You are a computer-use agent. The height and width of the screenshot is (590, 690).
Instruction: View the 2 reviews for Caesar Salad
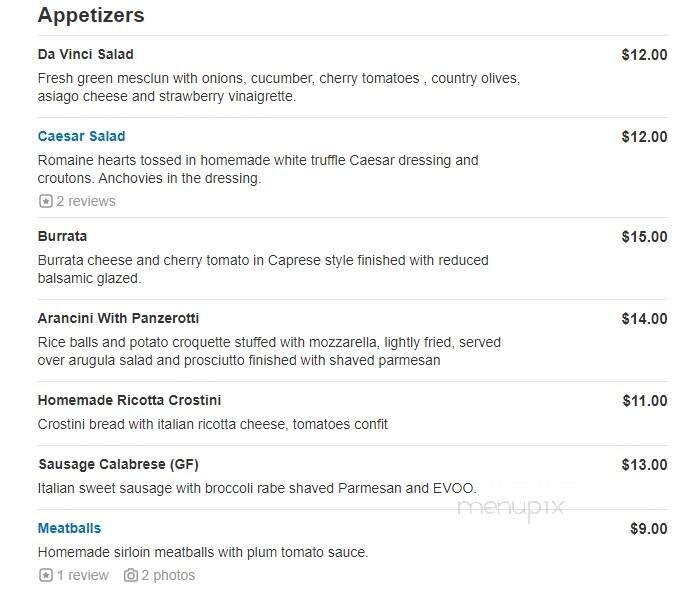(x=85, y=201)
